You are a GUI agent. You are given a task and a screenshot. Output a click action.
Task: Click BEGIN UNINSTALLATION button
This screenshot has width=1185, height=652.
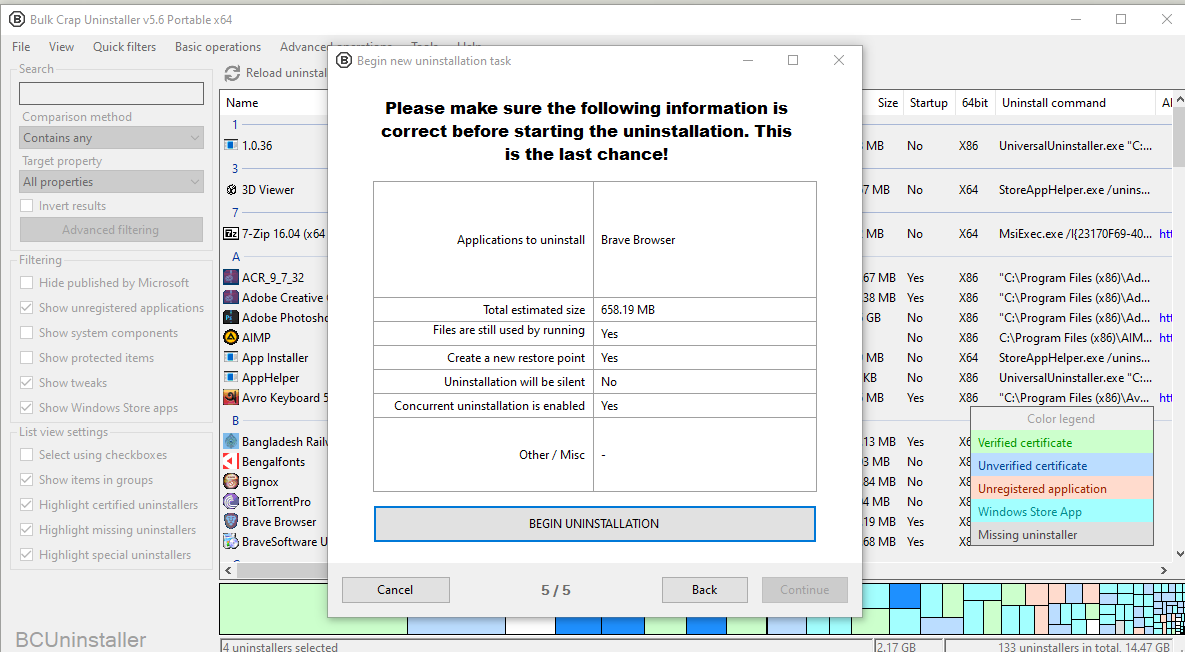(x=595, y=524)
